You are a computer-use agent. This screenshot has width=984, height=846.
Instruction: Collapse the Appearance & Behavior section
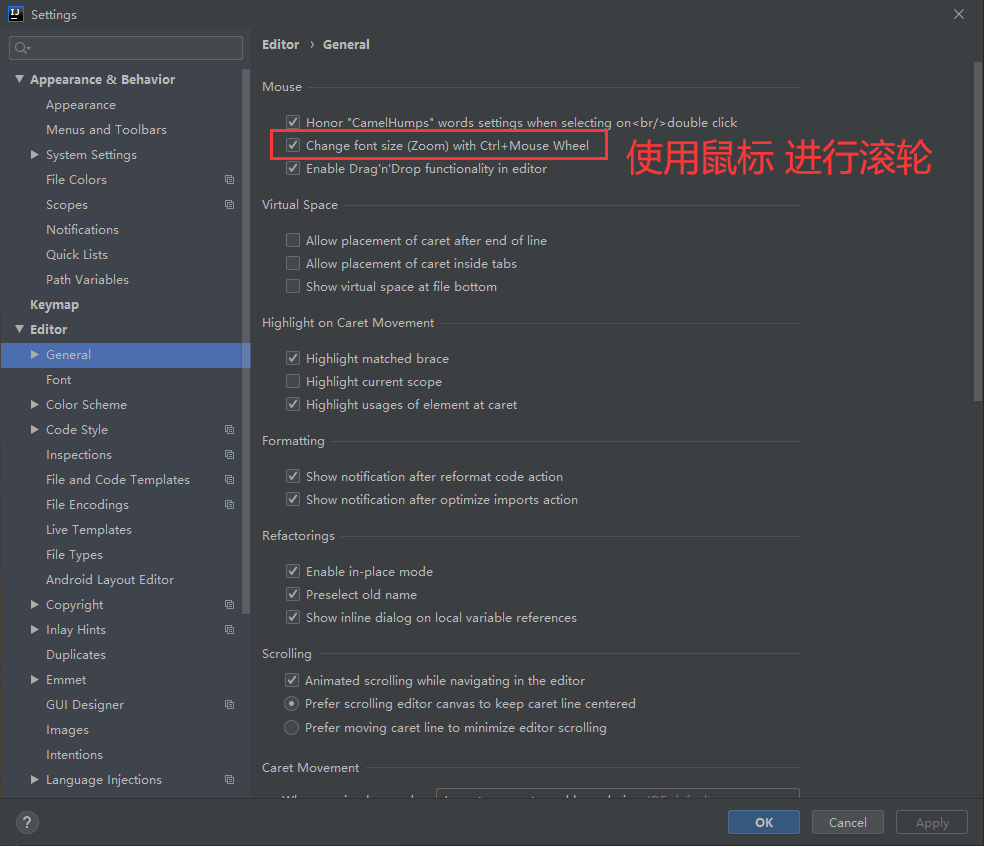pos(19,79)
